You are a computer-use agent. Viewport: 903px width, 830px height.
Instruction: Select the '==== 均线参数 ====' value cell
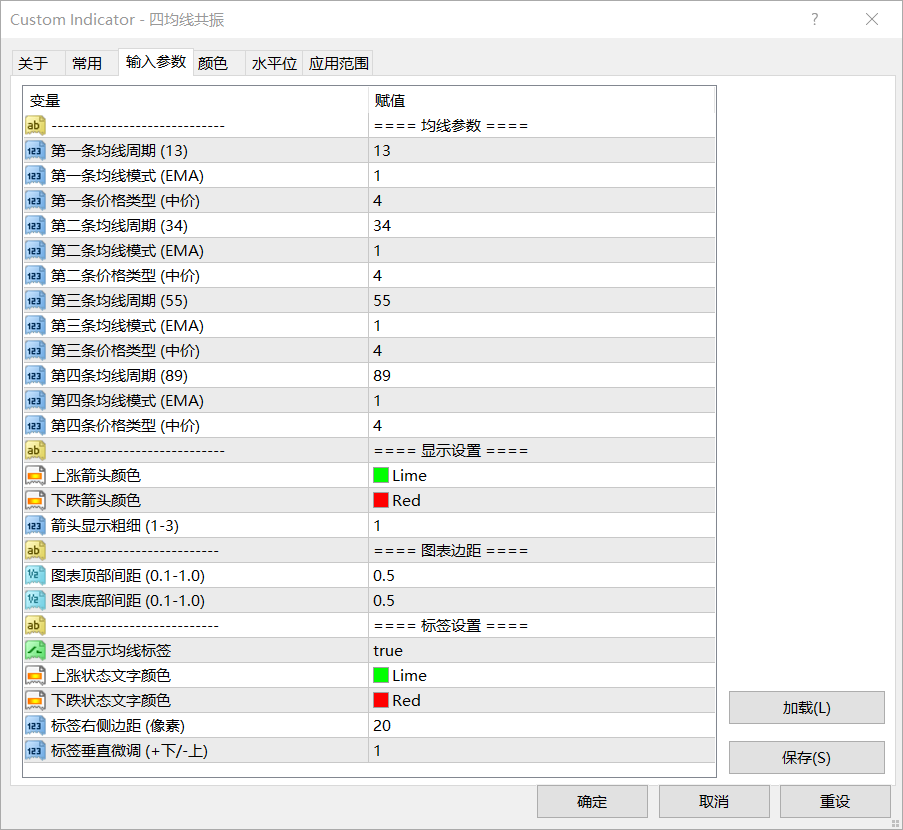pos(542,126)
